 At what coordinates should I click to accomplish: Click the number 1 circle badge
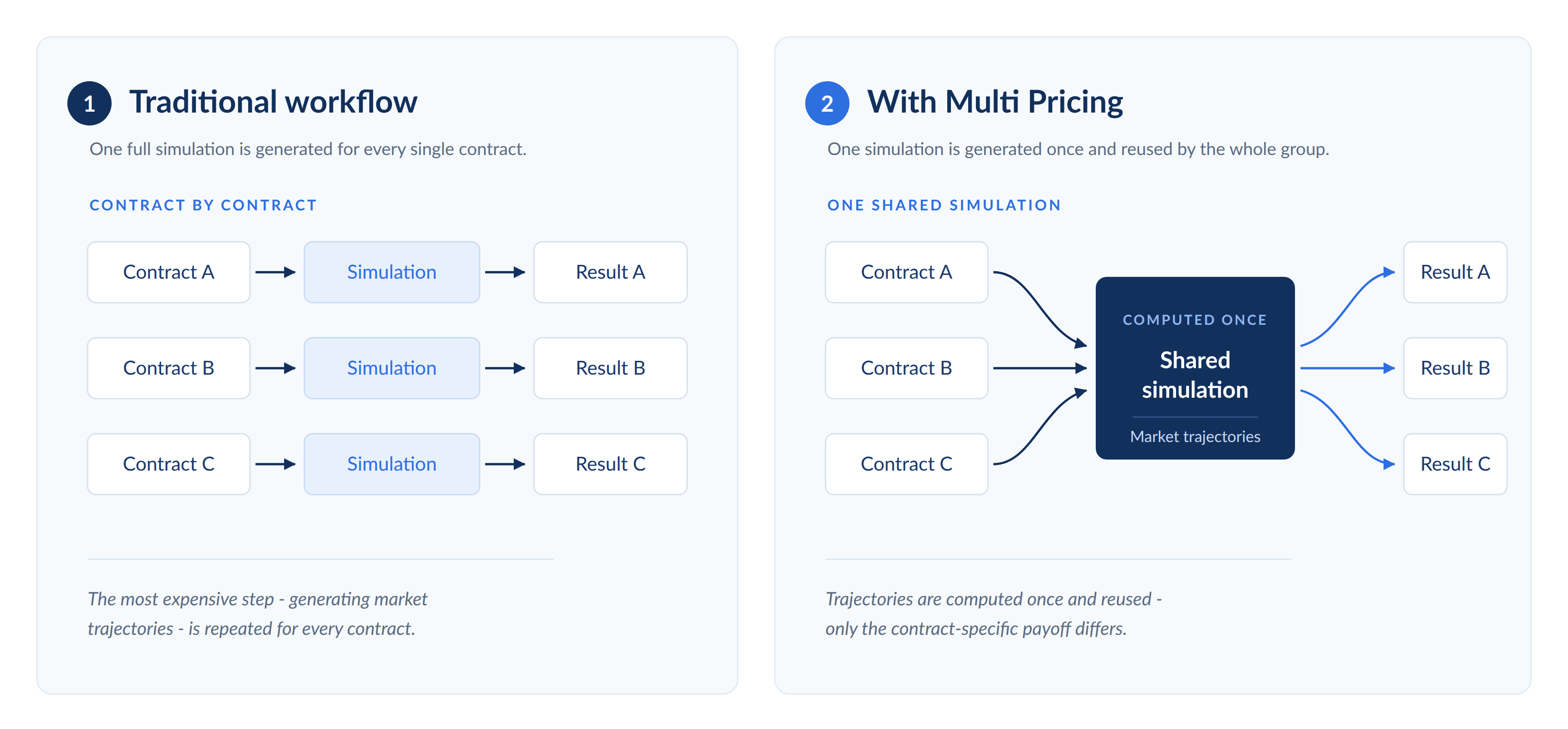coord(89,103)
